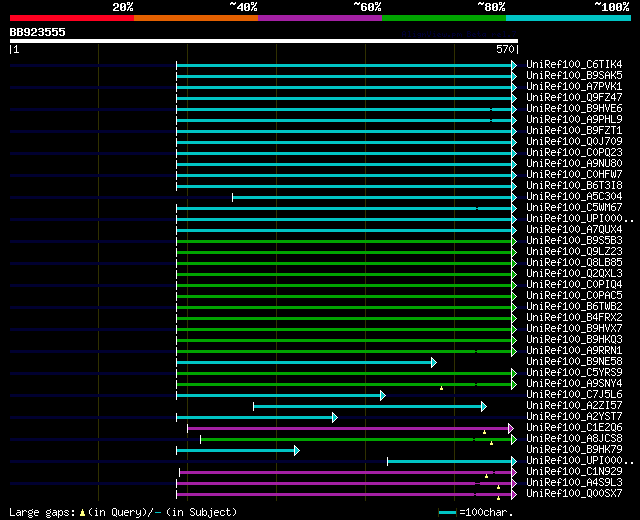Select the UniRef100_C5WM67 entry
This screenshot has width=640, height=520.
[x=574, y=208]
